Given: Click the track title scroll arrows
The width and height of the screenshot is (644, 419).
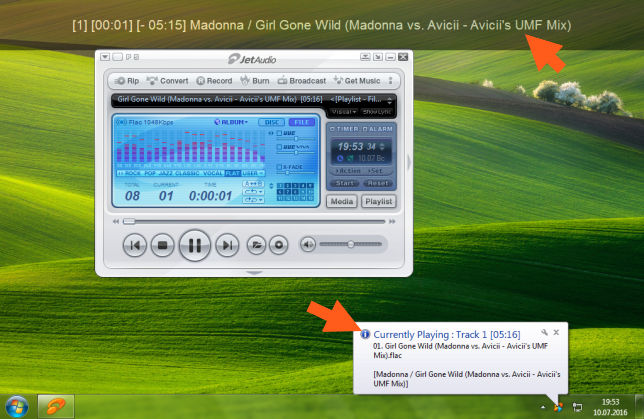Looking at the screenshot, I should 389,99.
